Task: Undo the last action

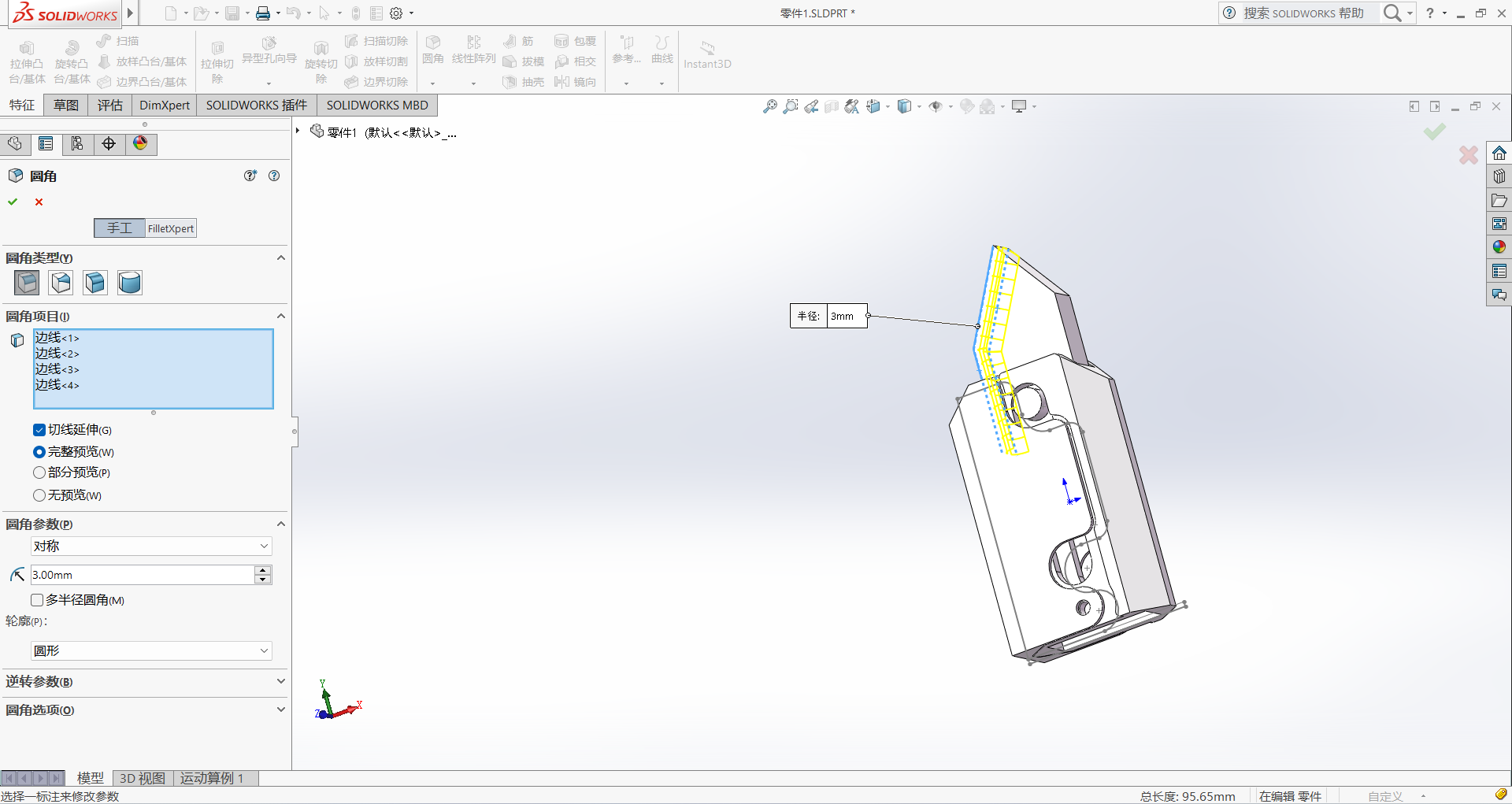Action: pos(293,13)
